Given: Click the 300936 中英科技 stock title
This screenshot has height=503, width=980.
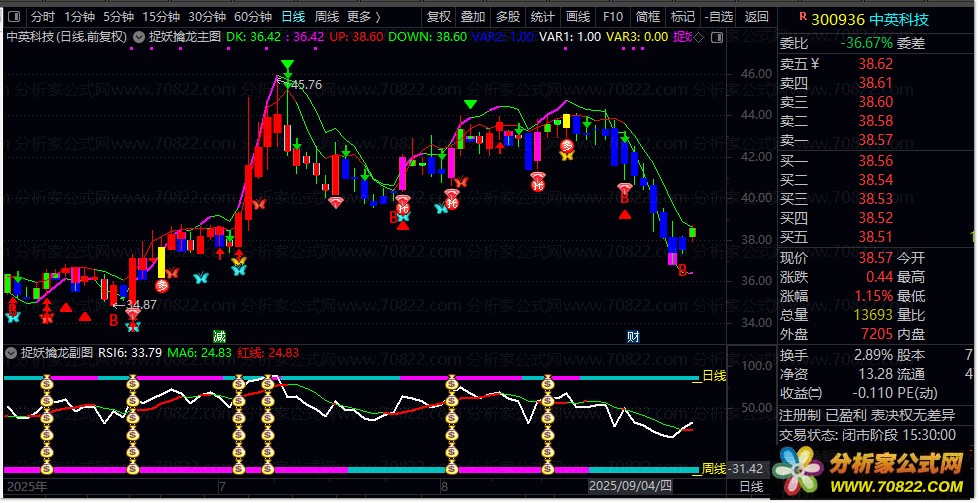Looking at the screenshot, I should [x=869, y=20].
